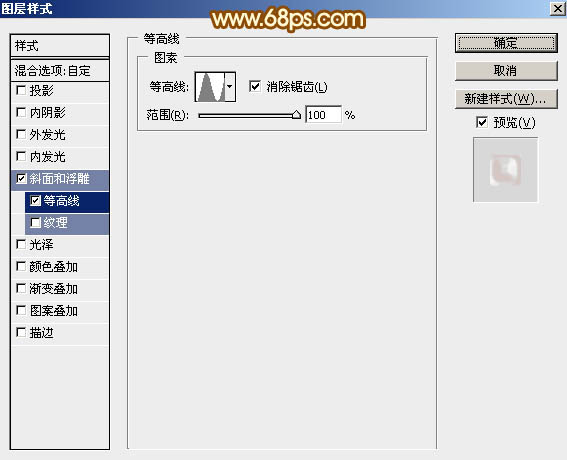Open 混合选项:自定 blending options
The width and height of the screenshot is (567, 460).
(60, 71)
